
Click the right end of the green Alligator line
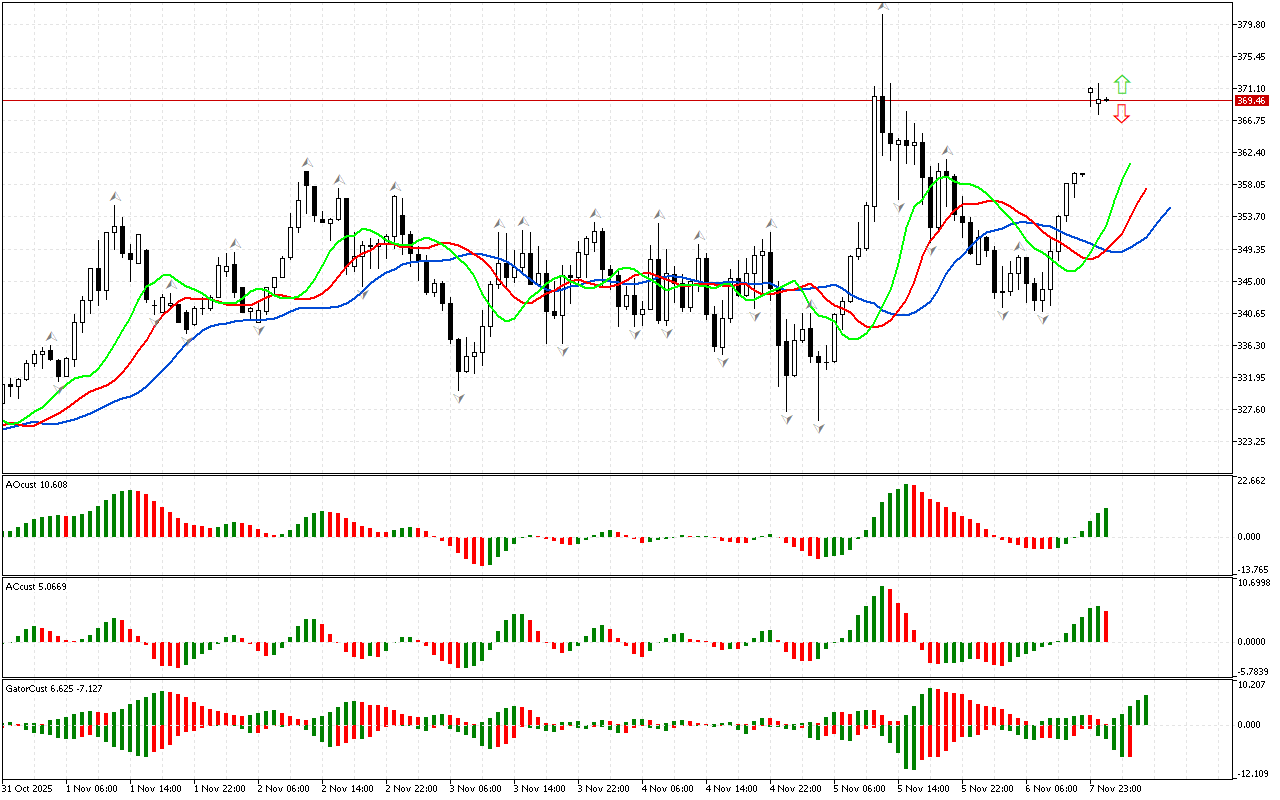[1130, 164]
